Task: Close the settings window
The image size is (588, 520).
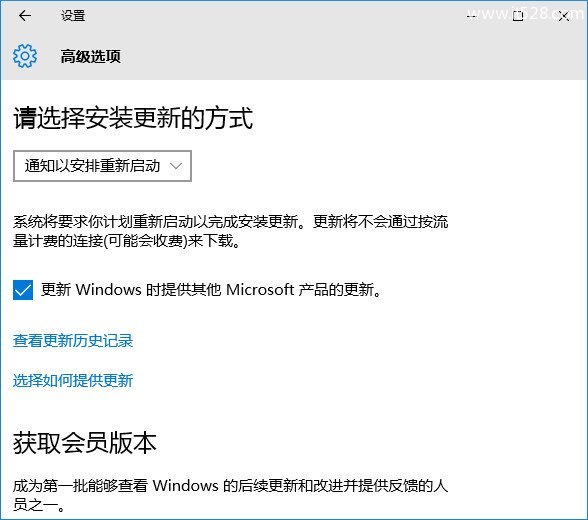Action: [564, 16]
